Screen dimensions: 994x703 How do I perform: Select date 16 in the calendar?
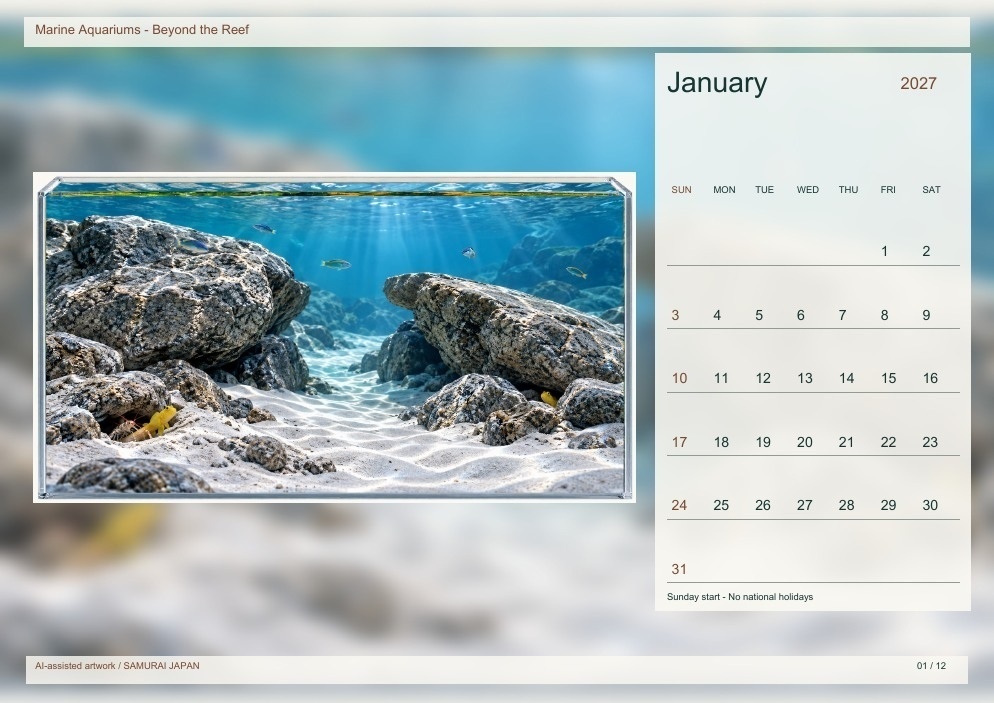931,378
